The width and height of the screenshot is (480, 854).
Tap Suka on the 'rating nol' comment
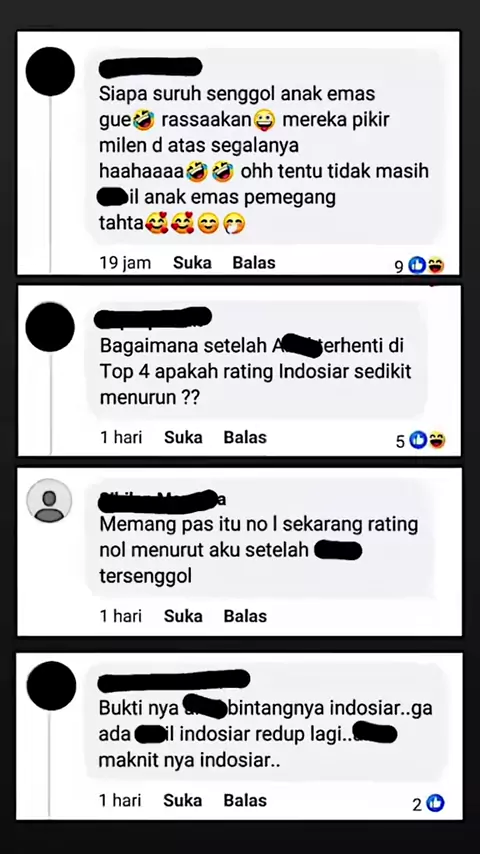(x=184, y=616)
